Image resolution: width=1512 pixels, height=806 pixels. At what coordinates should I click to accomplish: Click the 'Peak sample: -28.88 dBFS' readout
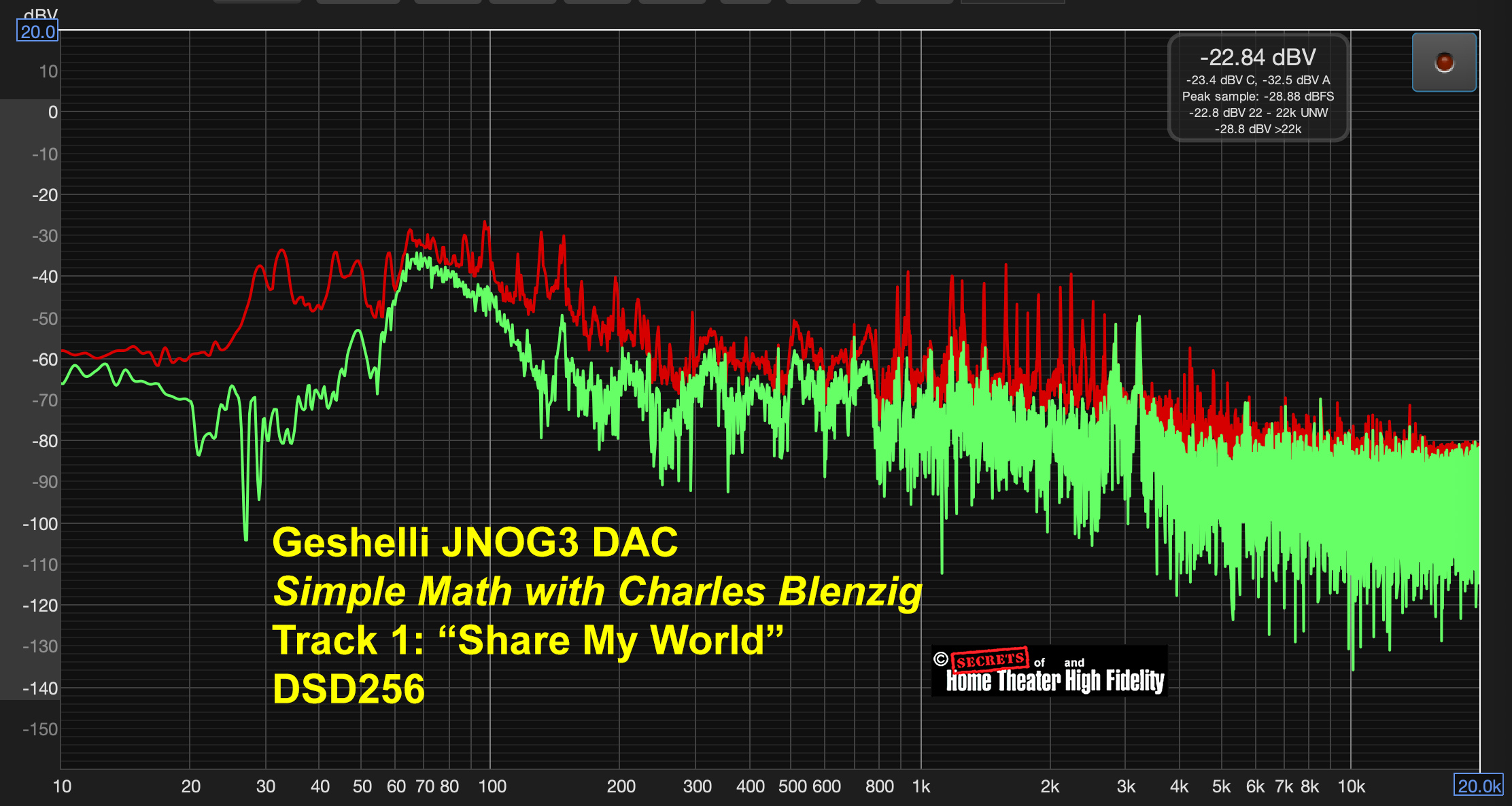pos(1258,97)
